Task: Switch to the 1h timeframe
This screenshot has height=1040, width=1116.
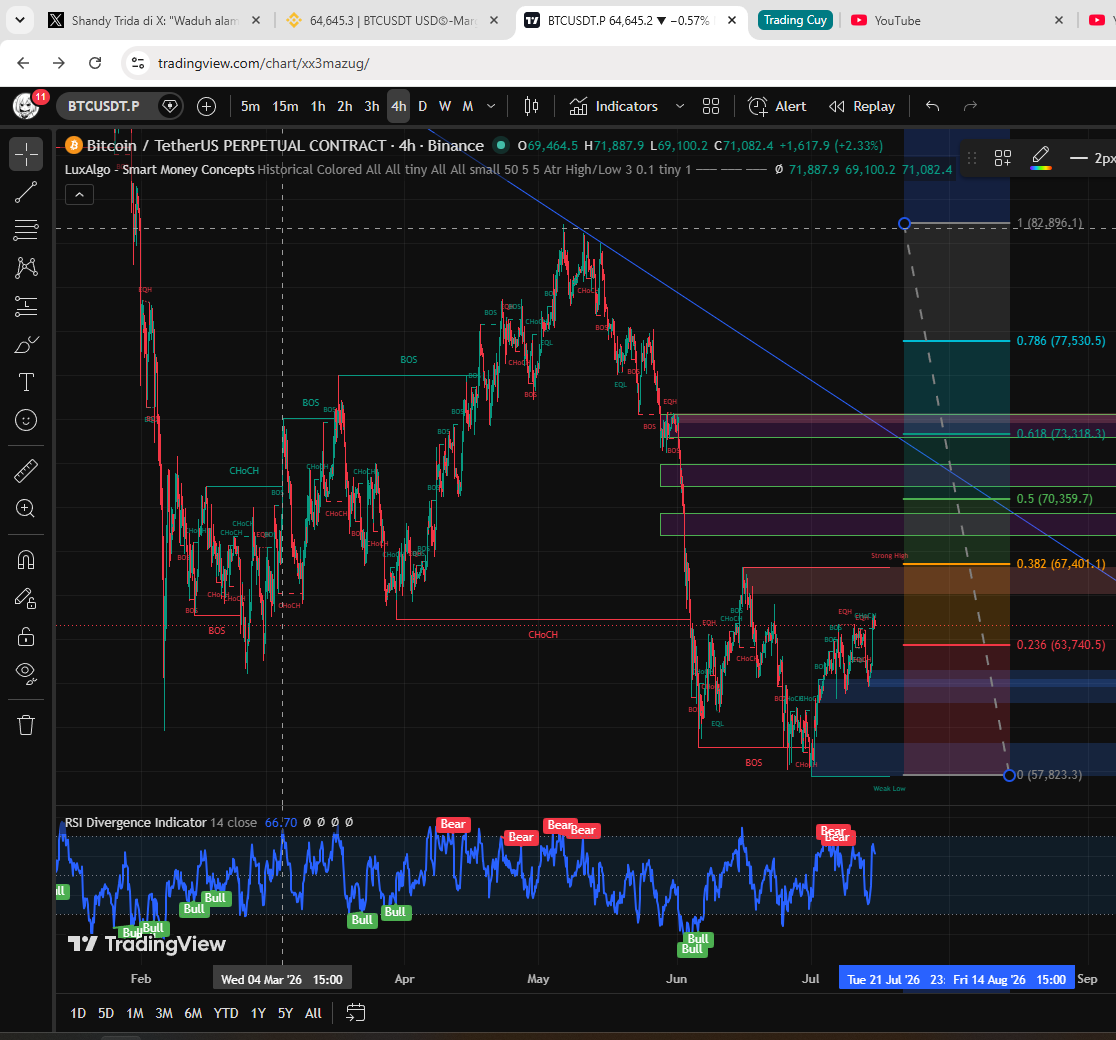Action: (x=318, y=106)
